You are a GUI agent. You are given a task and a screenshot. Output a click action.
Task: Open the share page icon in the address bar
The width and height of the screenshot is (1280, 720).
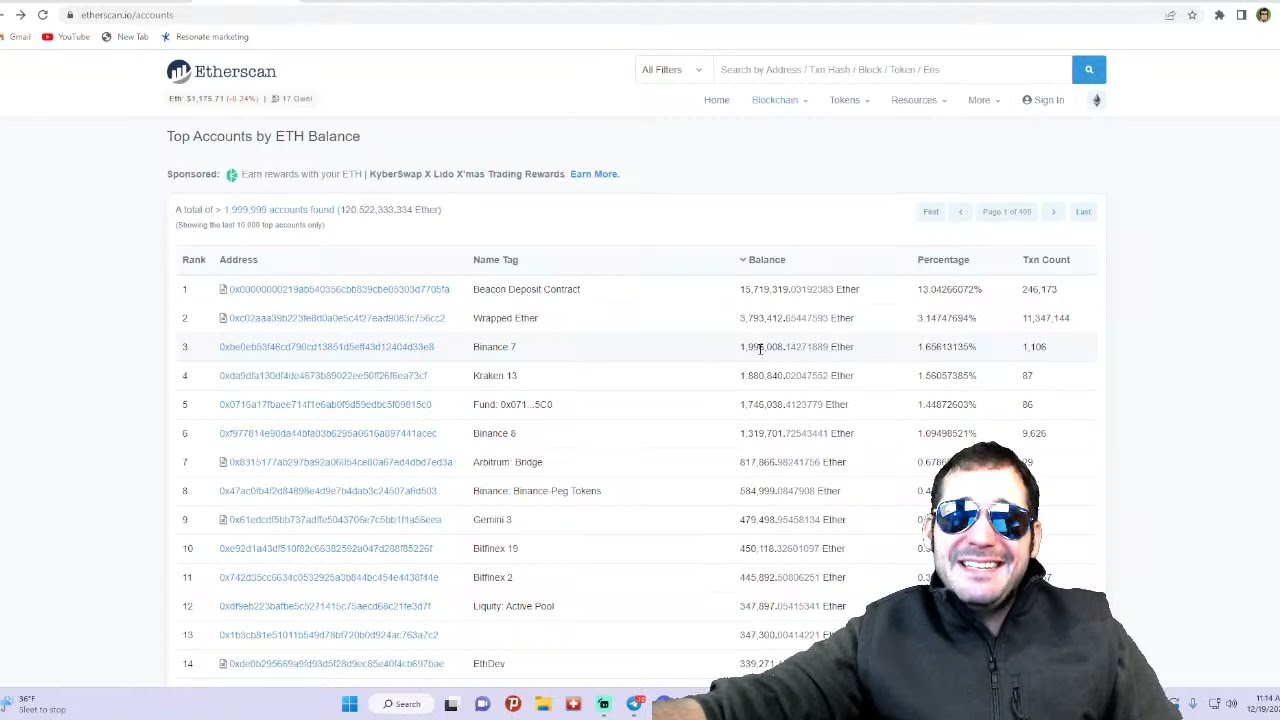coord(1170,15)
